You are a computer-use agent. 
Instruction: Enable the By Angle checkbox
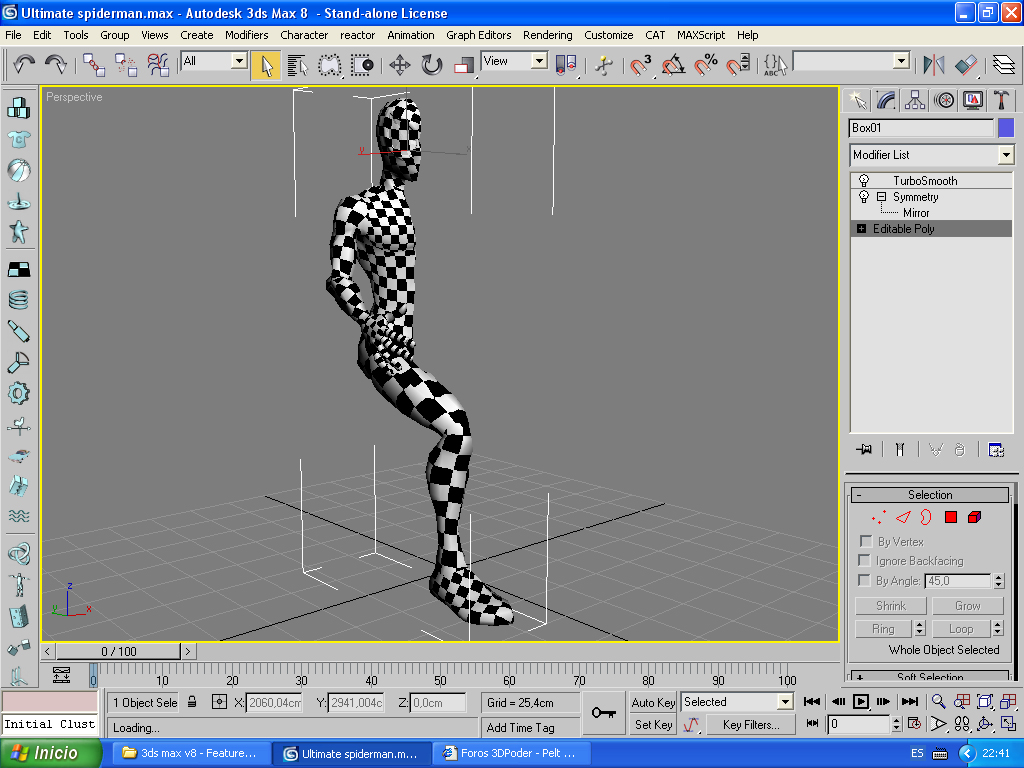pyautogui.click(x=865, y=580)
